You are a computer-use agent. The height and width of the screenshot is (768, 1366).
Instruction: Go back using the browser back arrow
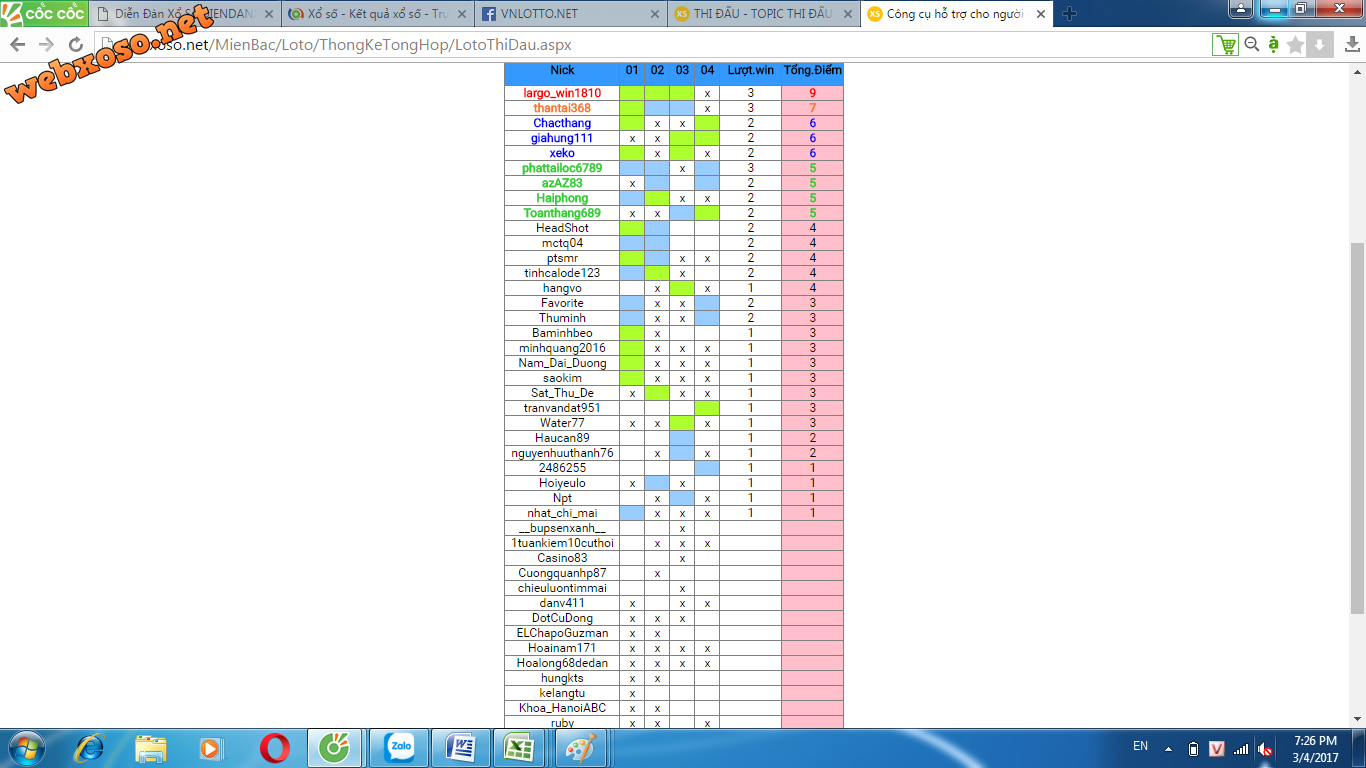(17, 45)
